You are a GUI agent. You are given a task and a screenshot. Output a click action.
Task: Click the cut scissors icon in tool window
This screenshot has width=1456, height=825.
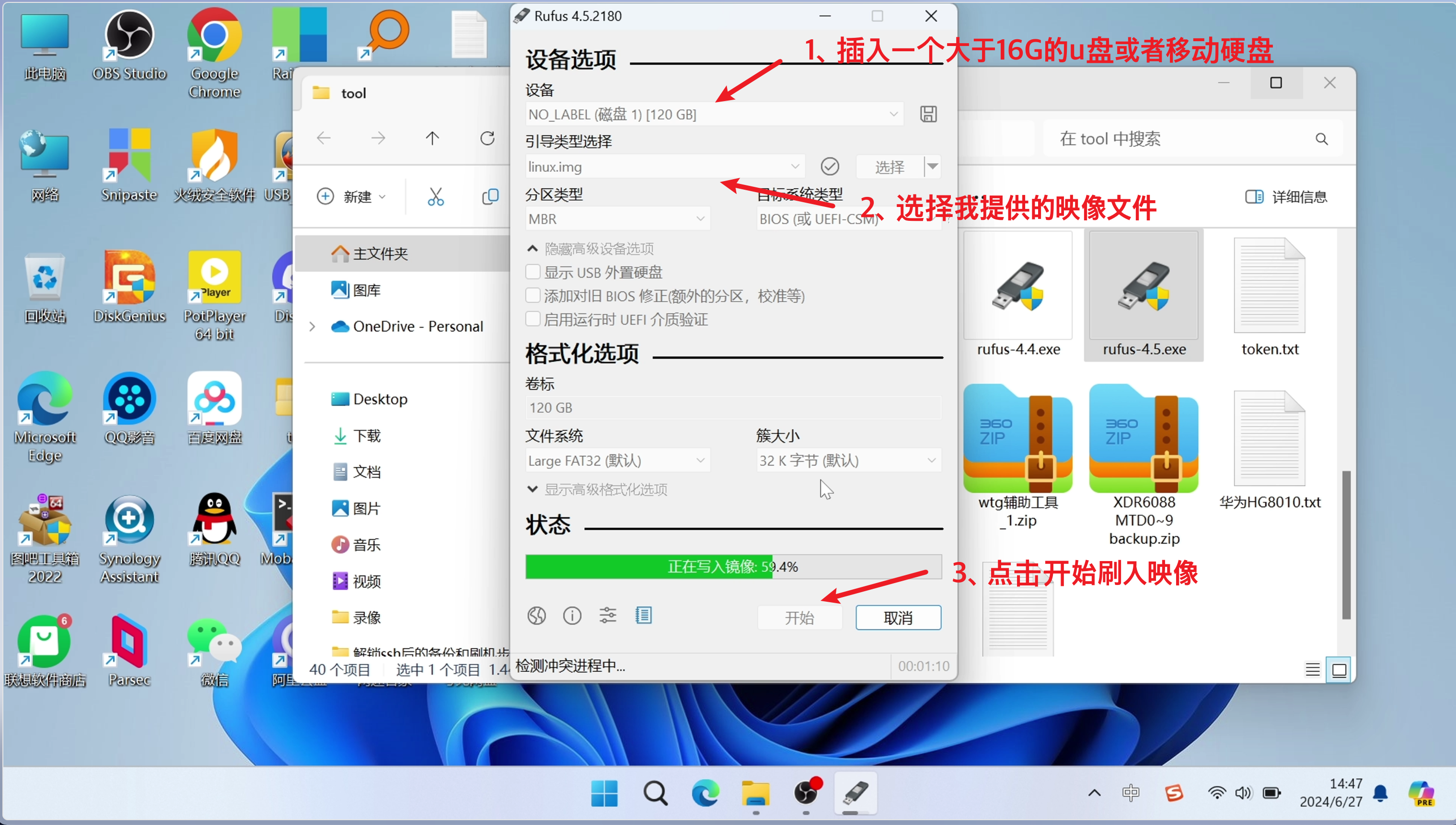click(435, 196)
